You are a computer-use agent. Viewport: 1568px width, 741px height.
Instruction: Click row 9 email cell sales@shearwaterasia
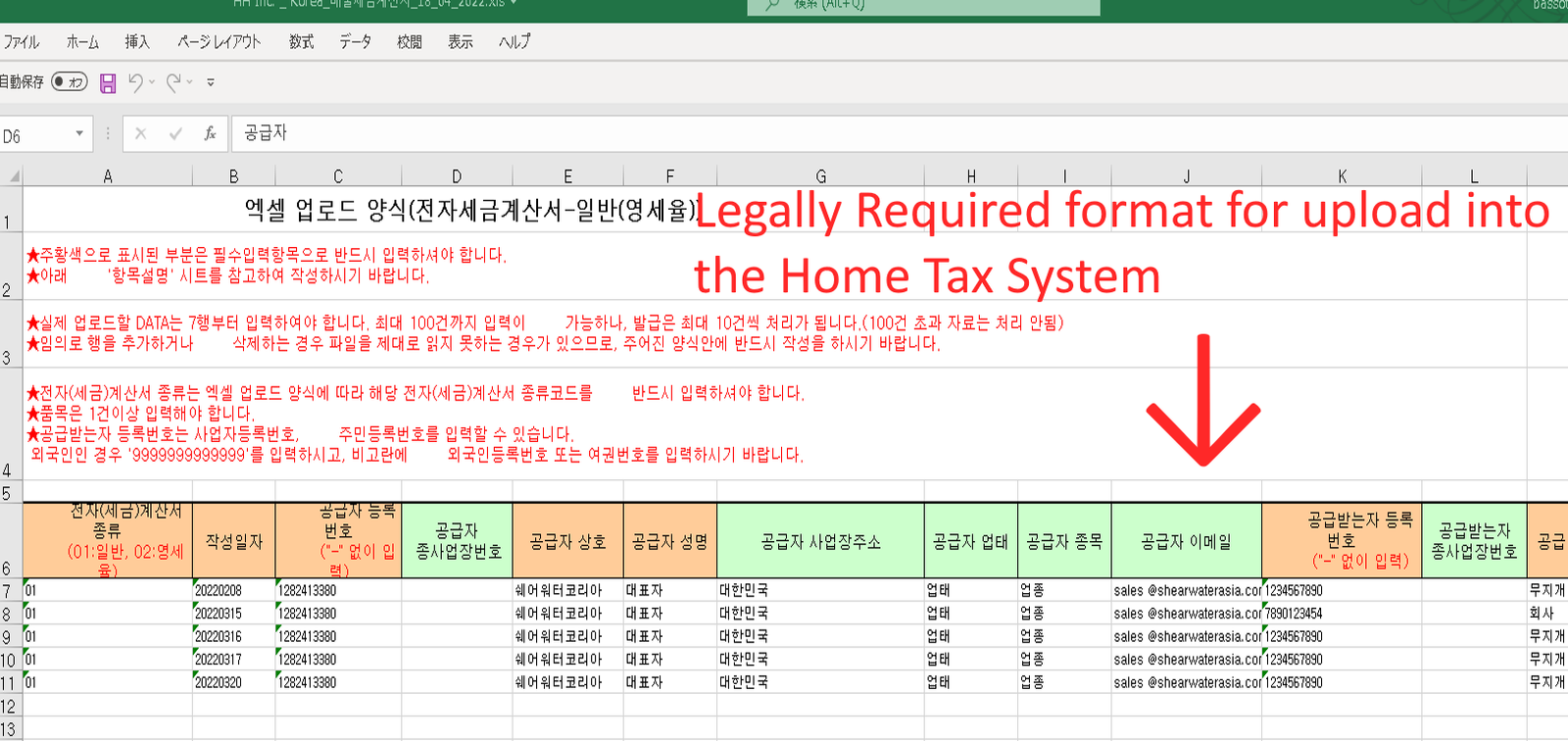point(1187,636)
